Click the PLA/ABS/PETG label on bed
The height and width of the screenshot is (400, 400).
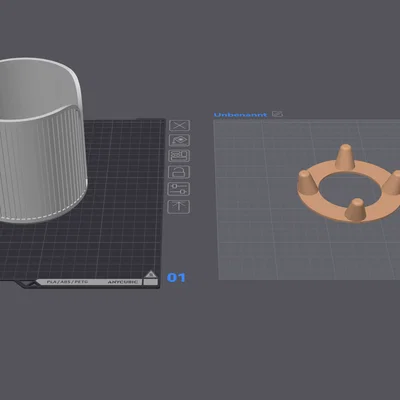(67, 282)
